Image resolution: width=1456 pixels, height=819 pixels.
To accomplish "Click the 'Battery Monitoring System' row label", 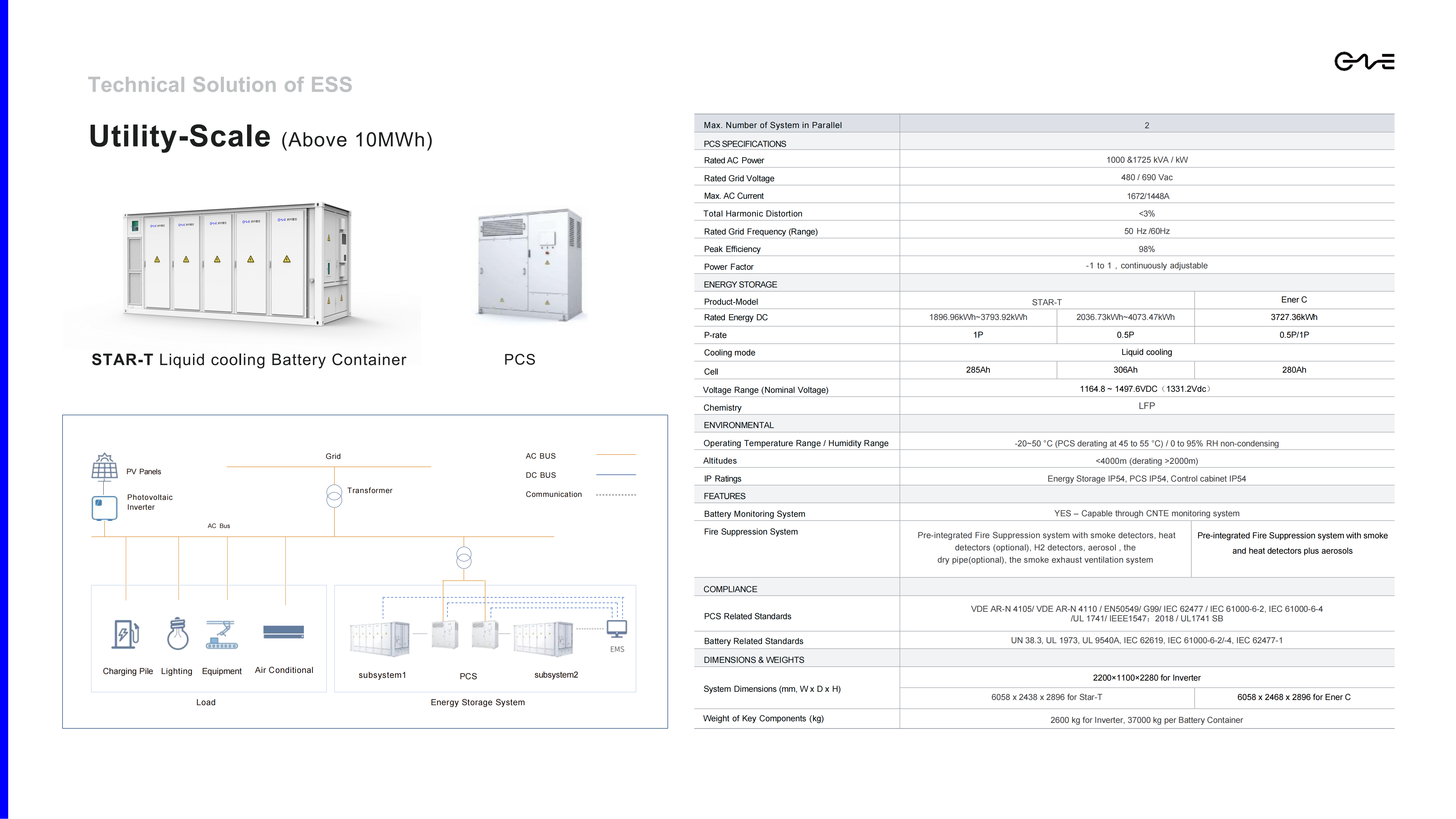I will pyautogui.click(x=754, y=514).
